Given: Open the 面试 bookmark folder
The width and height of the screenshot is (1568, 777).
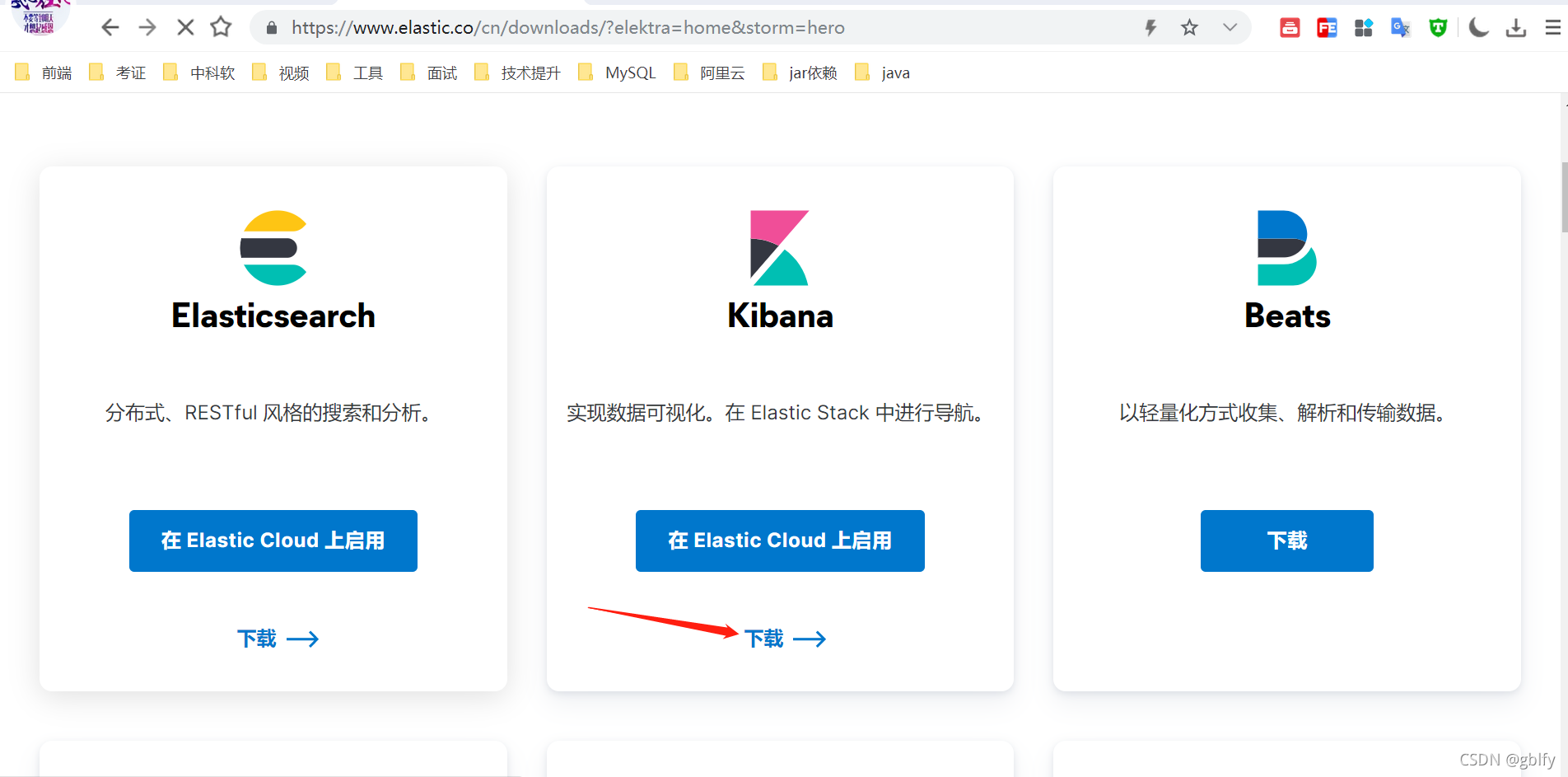Looking at the screenshot, I should (x=429, y=73).
